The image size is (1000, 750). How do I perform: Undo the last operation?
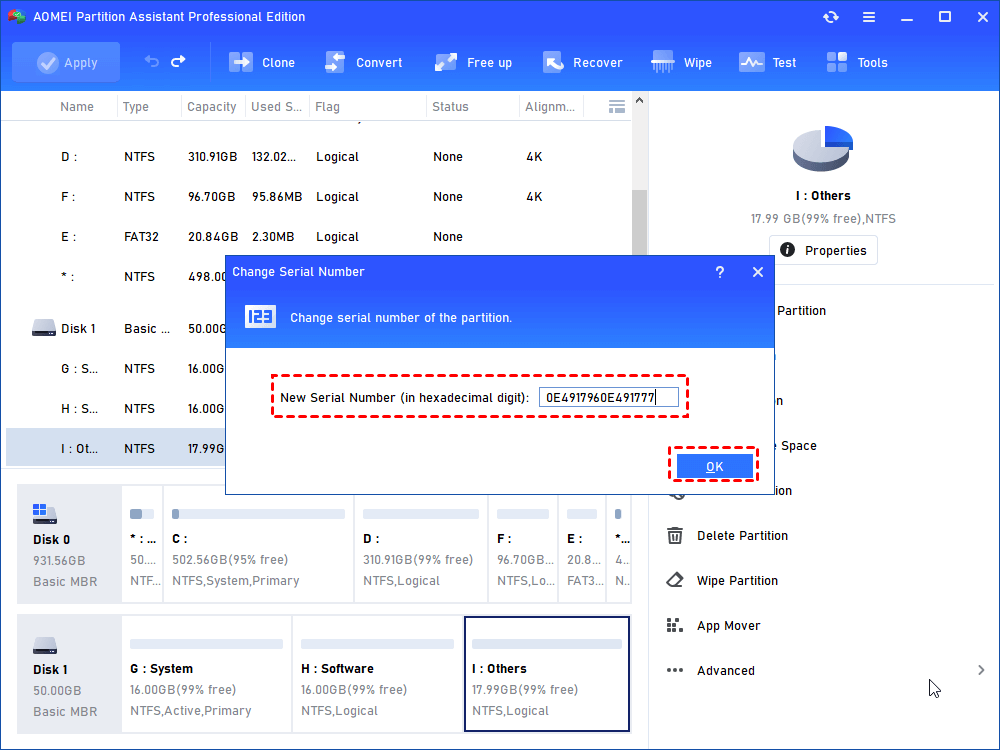click(152, 61)
